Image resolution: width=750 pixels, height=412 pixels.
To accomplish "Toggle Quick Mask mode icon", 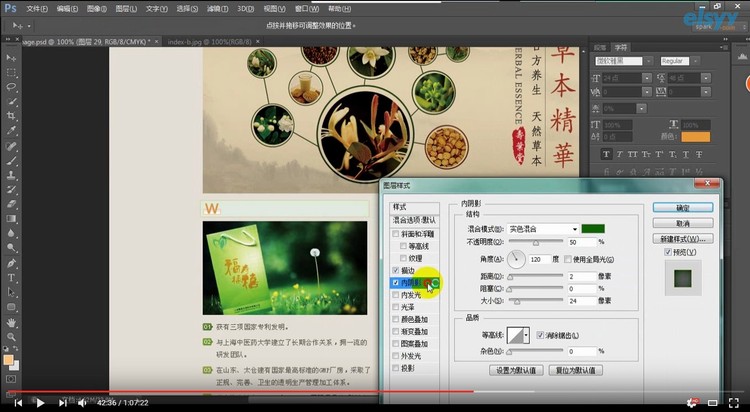I will [11, 379].
